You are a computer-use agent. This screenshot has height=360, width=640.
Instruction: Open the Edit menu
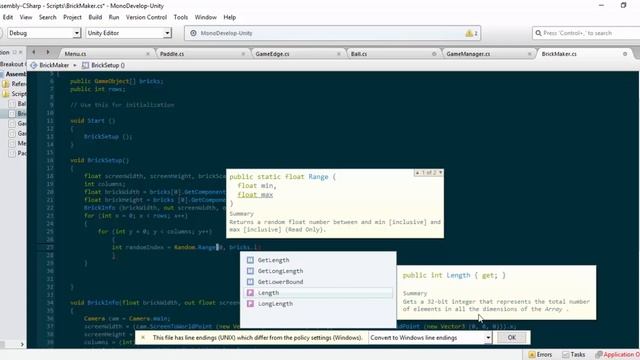8,17
